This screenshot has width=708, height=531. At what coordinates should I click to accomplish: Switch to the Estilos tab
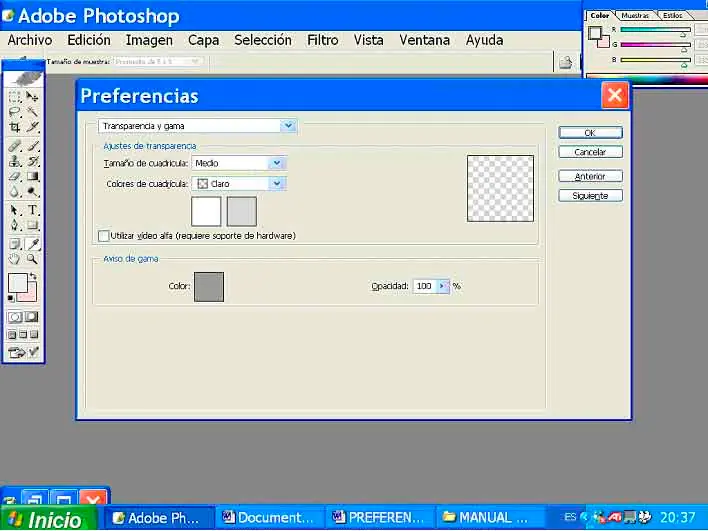672,15
